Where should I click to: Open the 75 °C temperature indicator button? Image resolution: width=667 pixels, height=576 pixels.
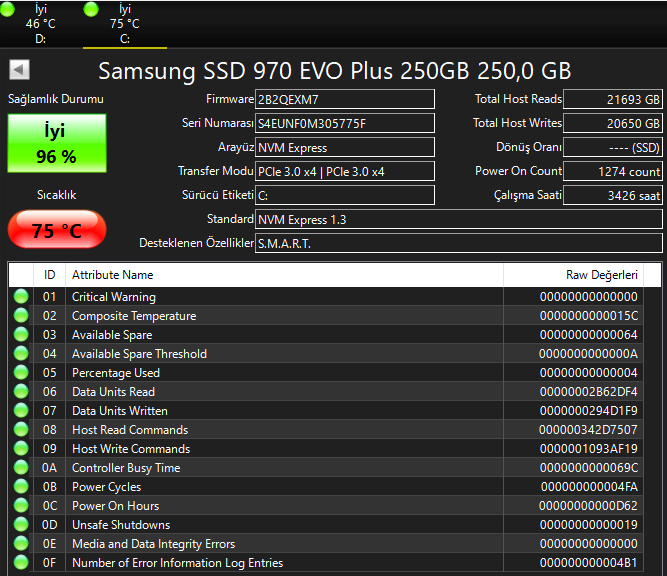[x=57, y=229]
